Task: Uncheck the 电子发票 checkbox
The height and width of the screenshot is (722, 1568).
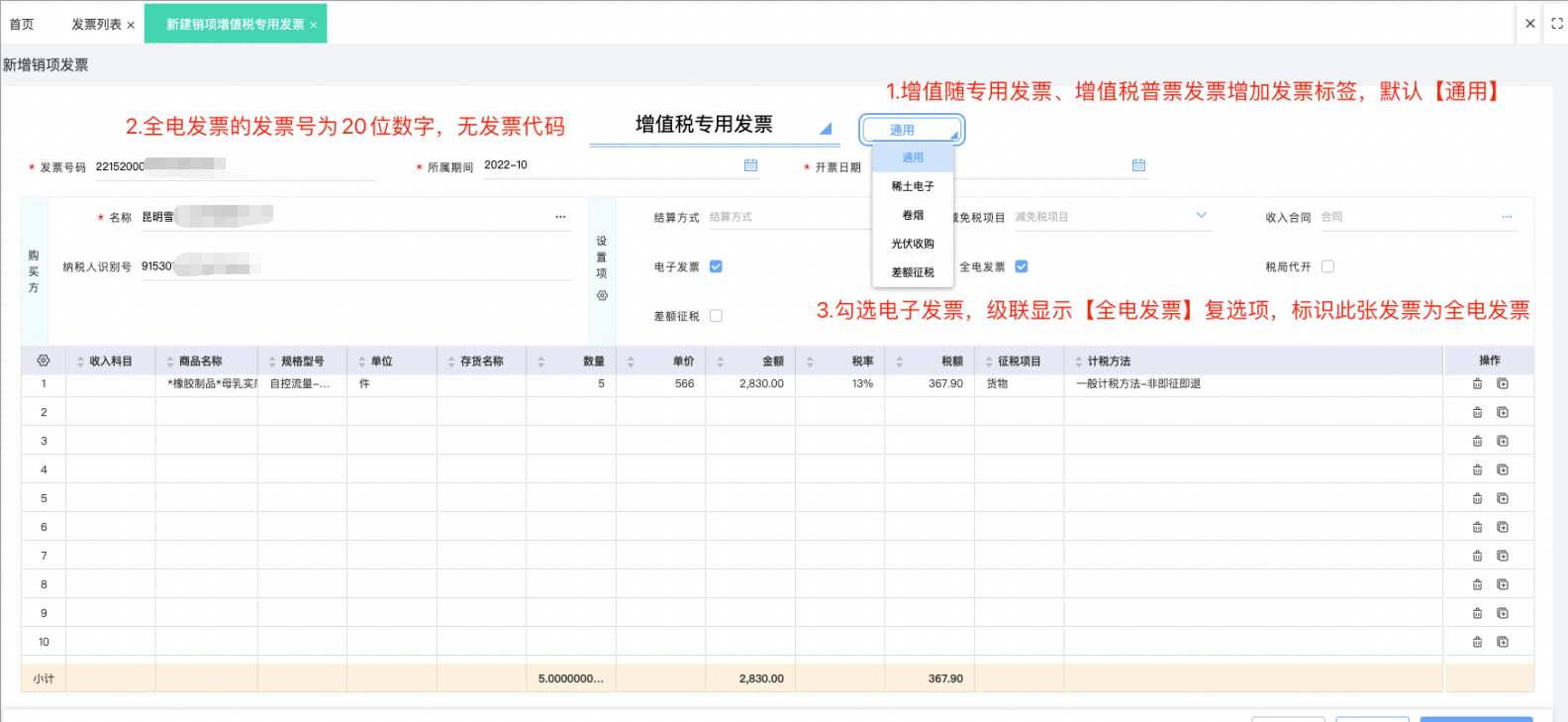Action: (x=716, y=266)
